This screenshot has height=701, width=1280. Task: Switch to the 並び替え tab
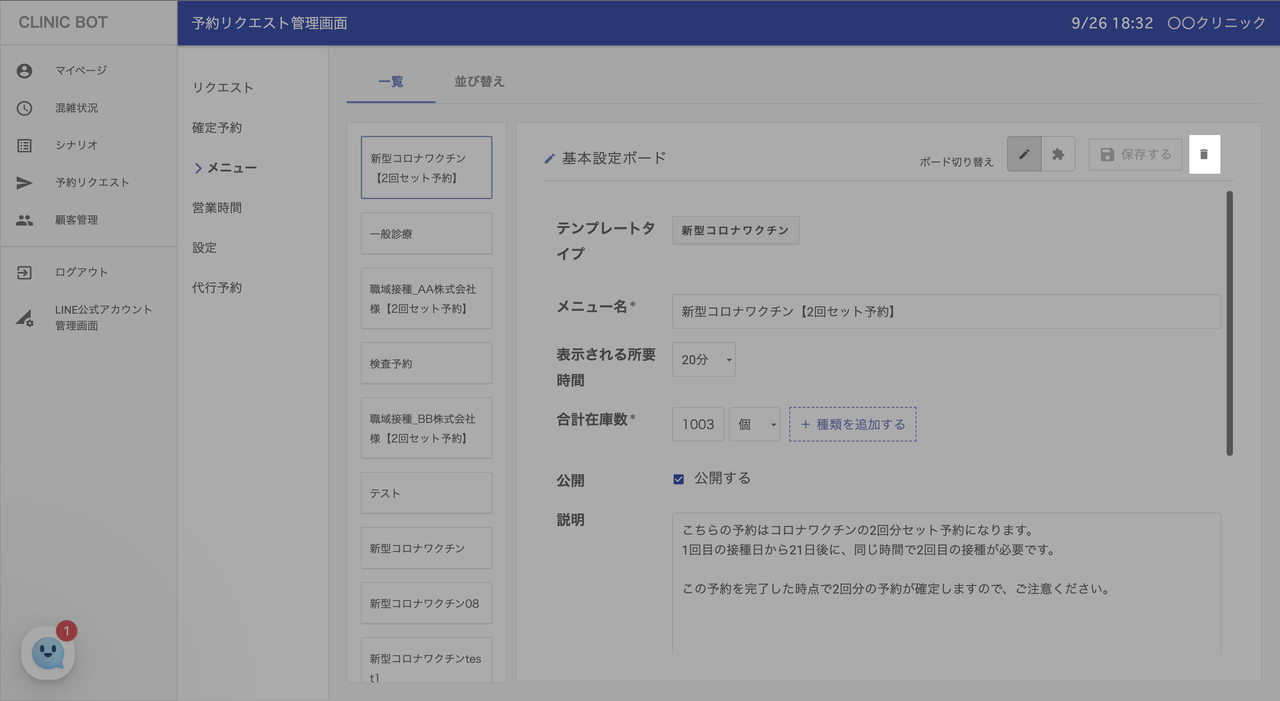(479, 82)
